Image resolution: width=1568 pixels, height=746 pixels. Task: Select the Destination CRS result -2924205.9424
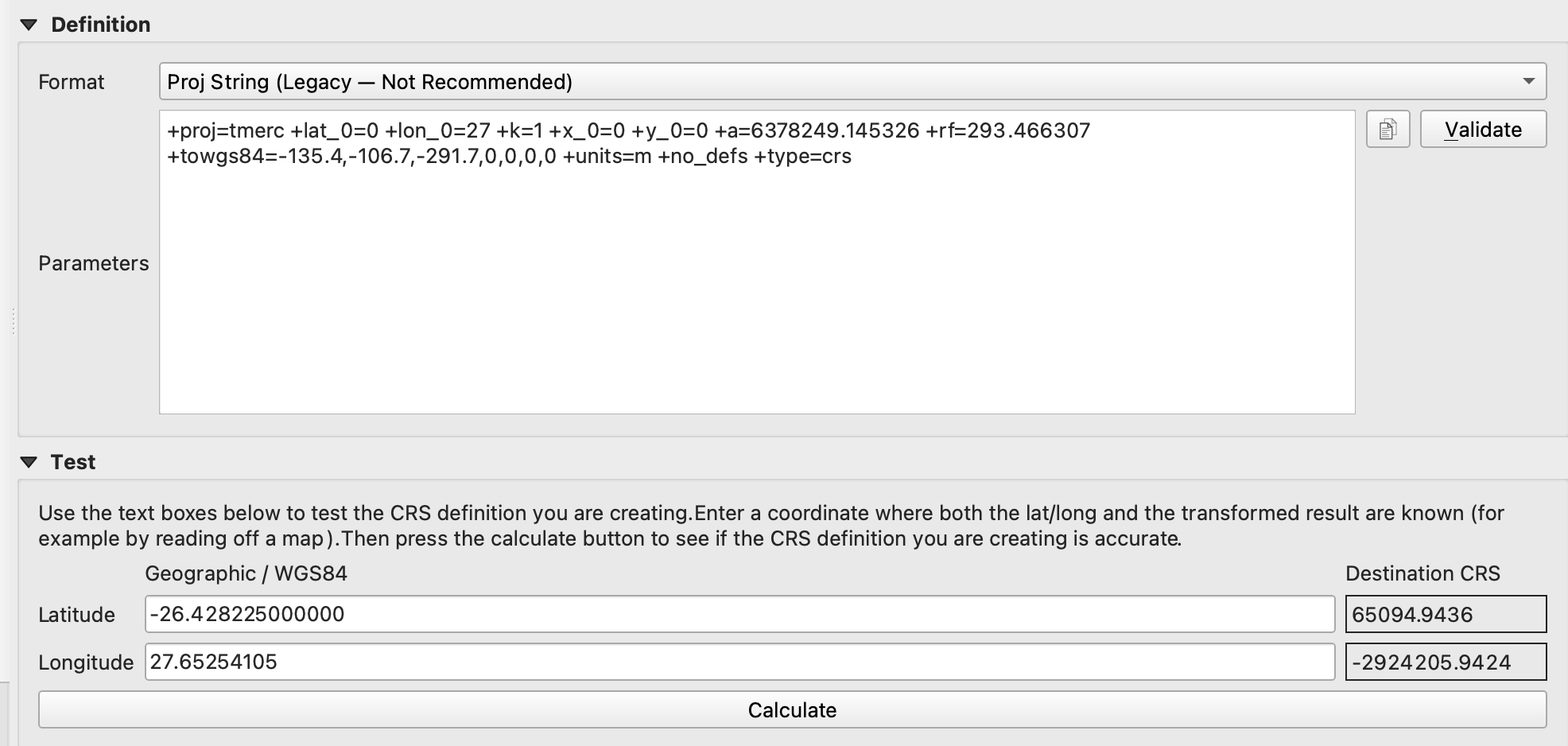1446,662
